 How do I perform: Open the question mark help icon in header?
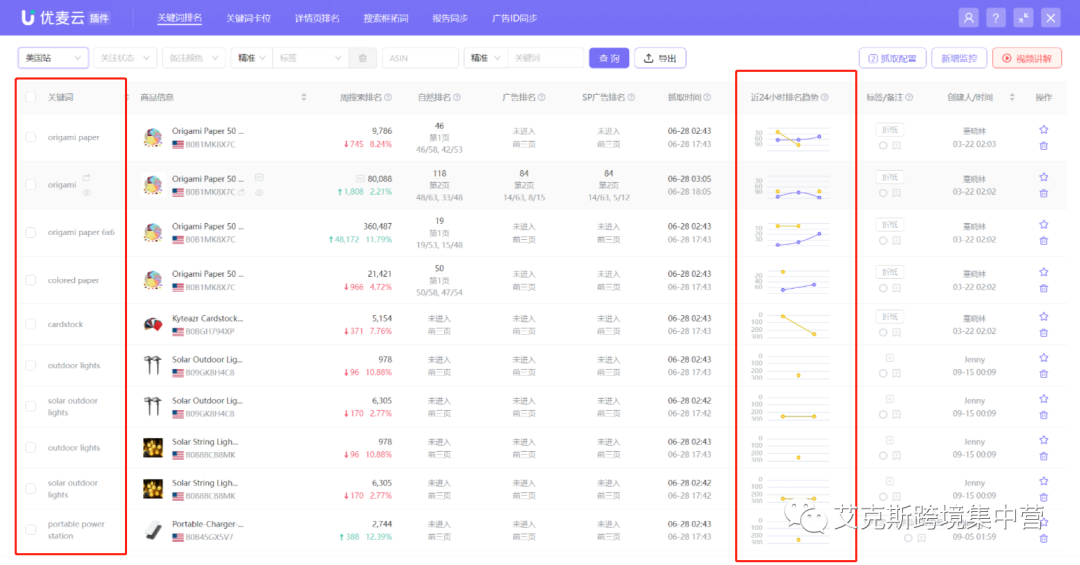(x=995, y=18)
